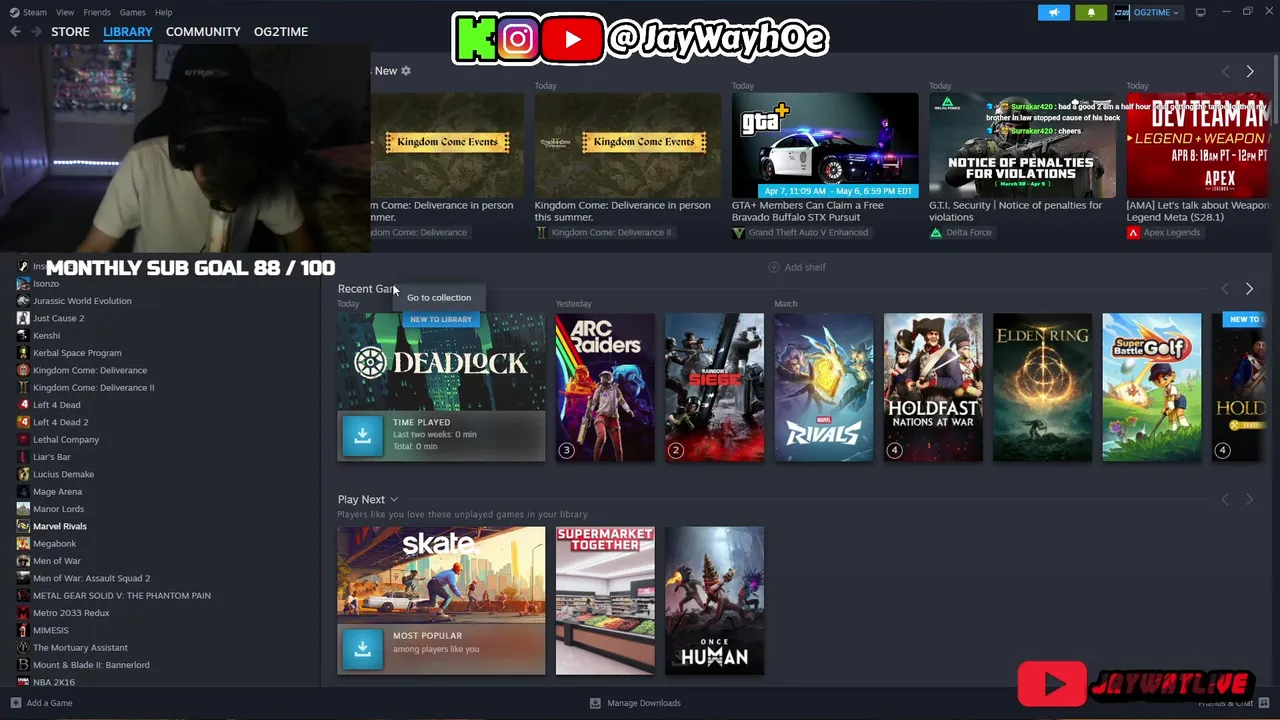Open the announcements megaphone button
Image resolution: width=1280 pixels, height=720 pixels.
(1053, 12)
